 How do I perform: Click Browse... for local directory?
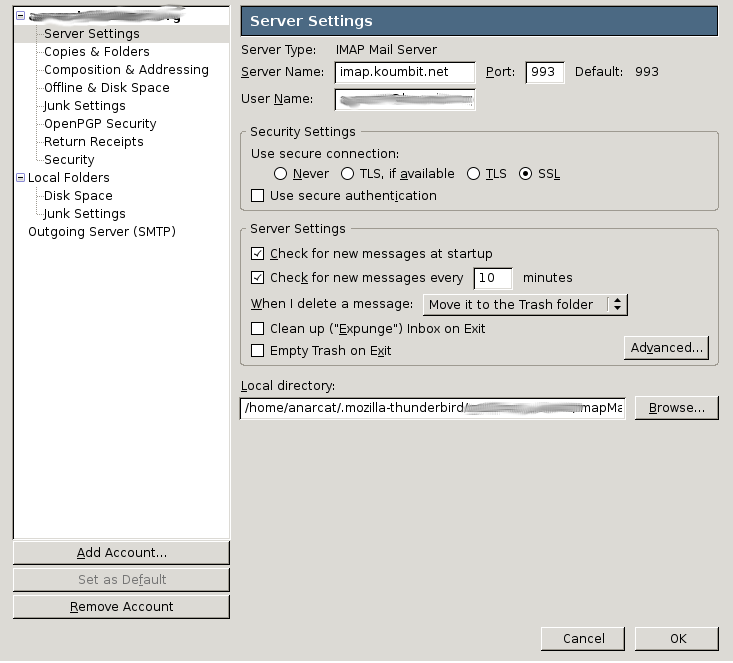click(x=676, y=408)
